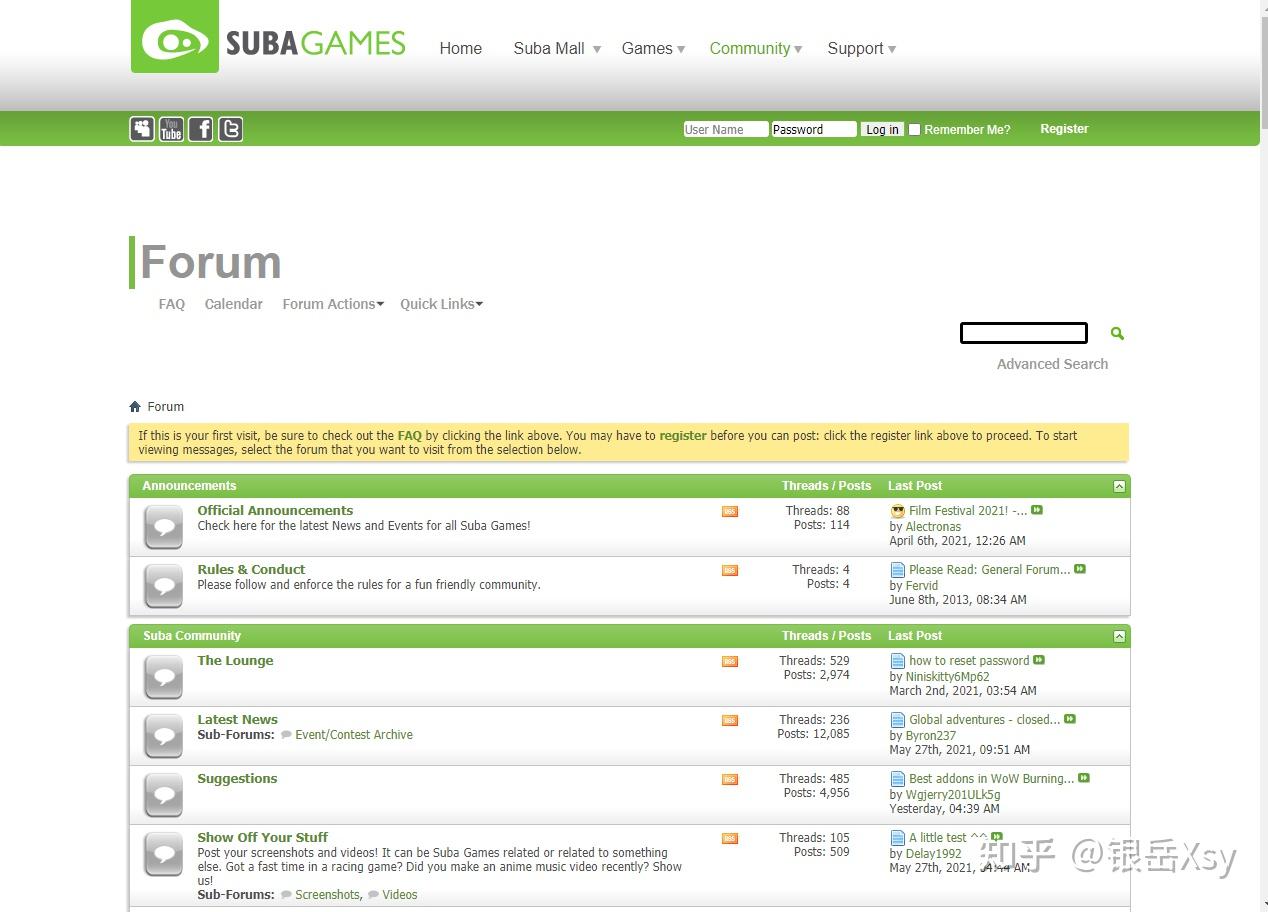This screenshot has width=1268, height=912.
Task: Open the Advanced Search link
Action: [1052, 364]
